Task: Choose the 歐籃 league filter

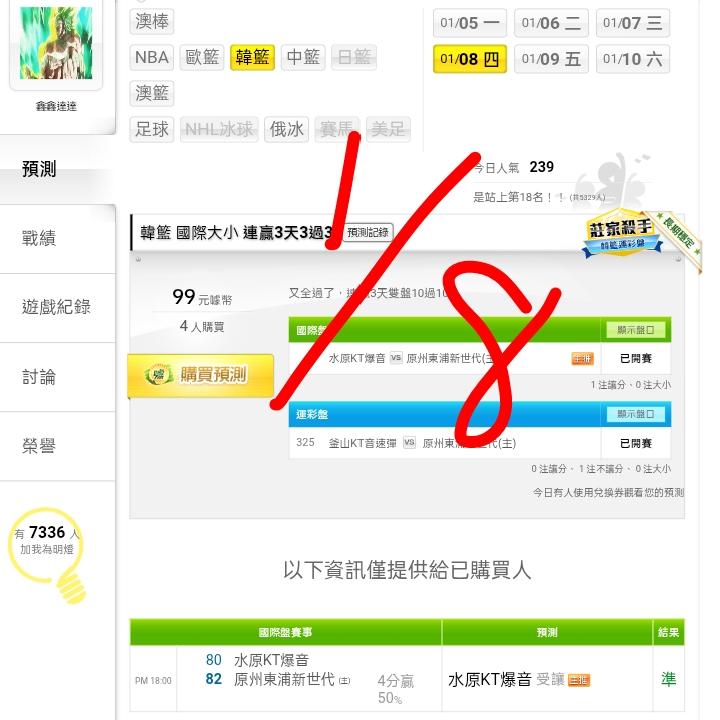Action: coord(202,57)
